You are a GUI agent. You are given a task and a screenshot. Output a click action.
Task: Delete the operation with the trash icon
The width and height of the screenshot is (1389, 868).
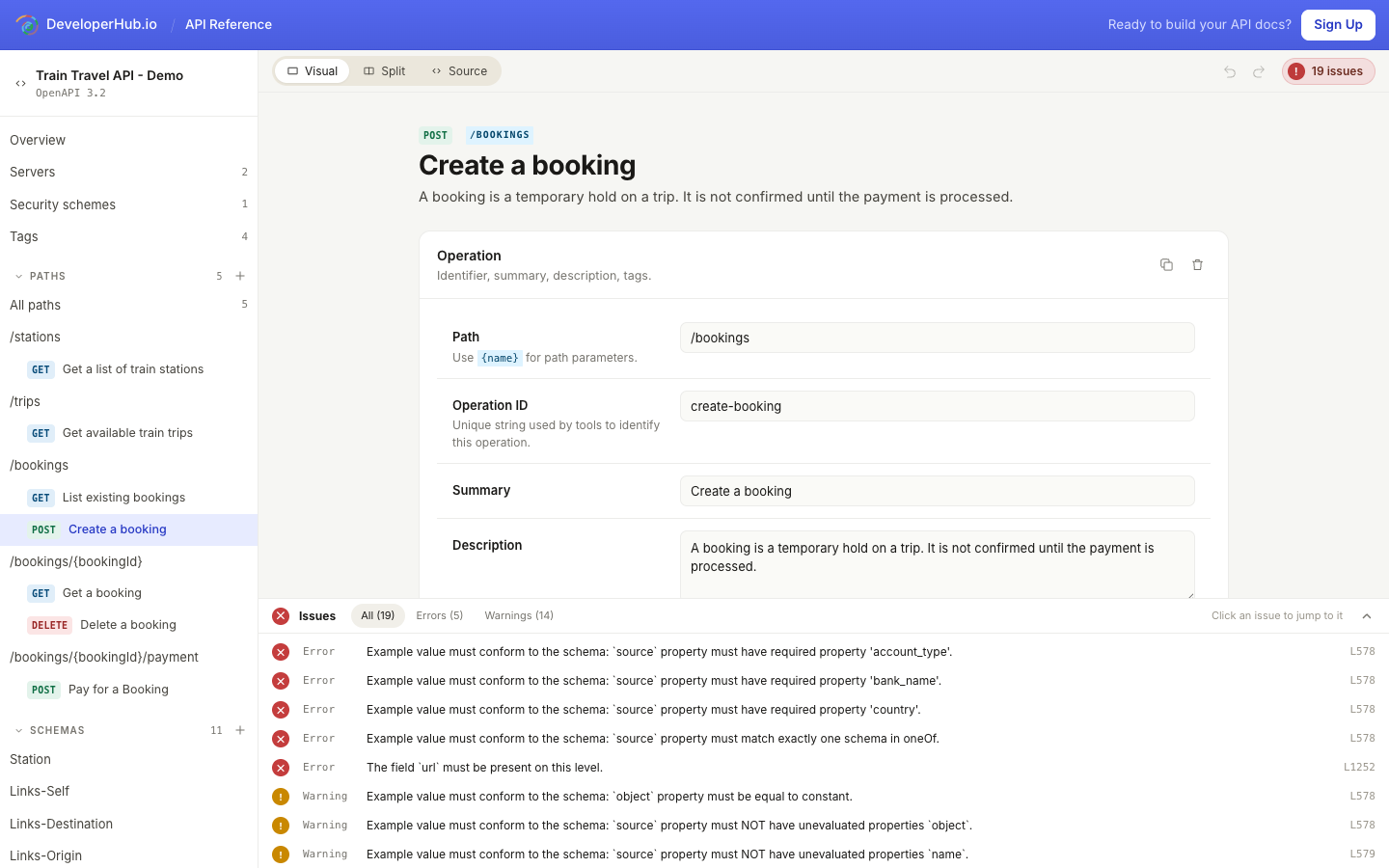tap(1197, 264)
